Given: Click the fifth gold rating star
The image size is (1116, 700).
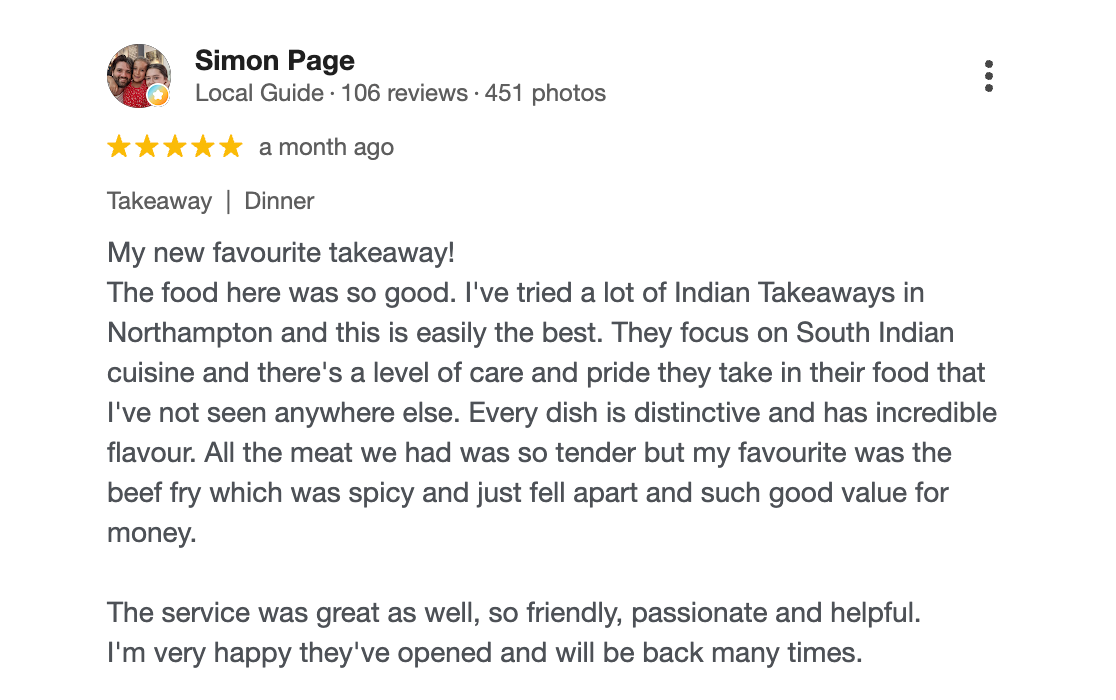Looking at the screenshot, I should 231,147.
